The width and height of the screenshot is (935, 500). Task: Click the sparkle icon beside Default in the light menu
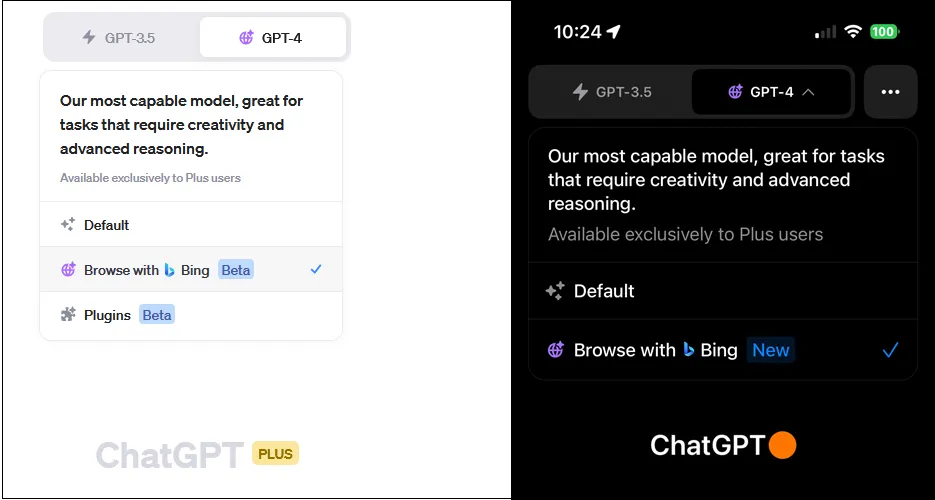(68, 225)
